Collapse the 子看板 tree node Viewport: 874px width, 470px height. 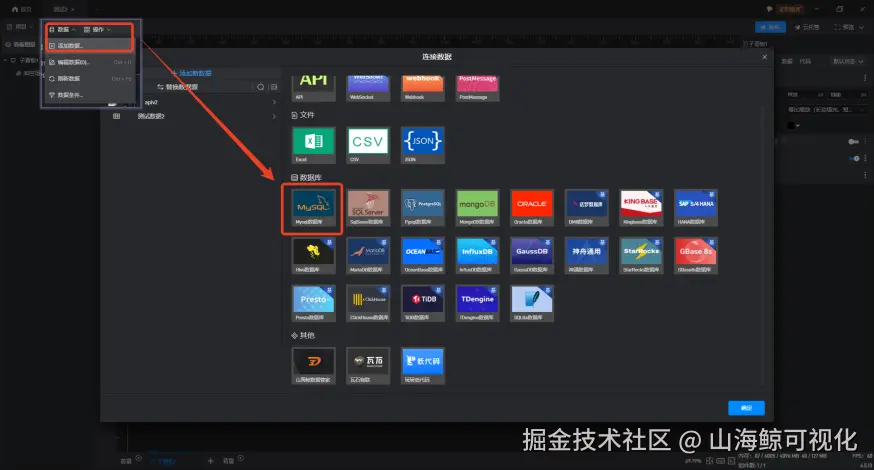[6, 60]
